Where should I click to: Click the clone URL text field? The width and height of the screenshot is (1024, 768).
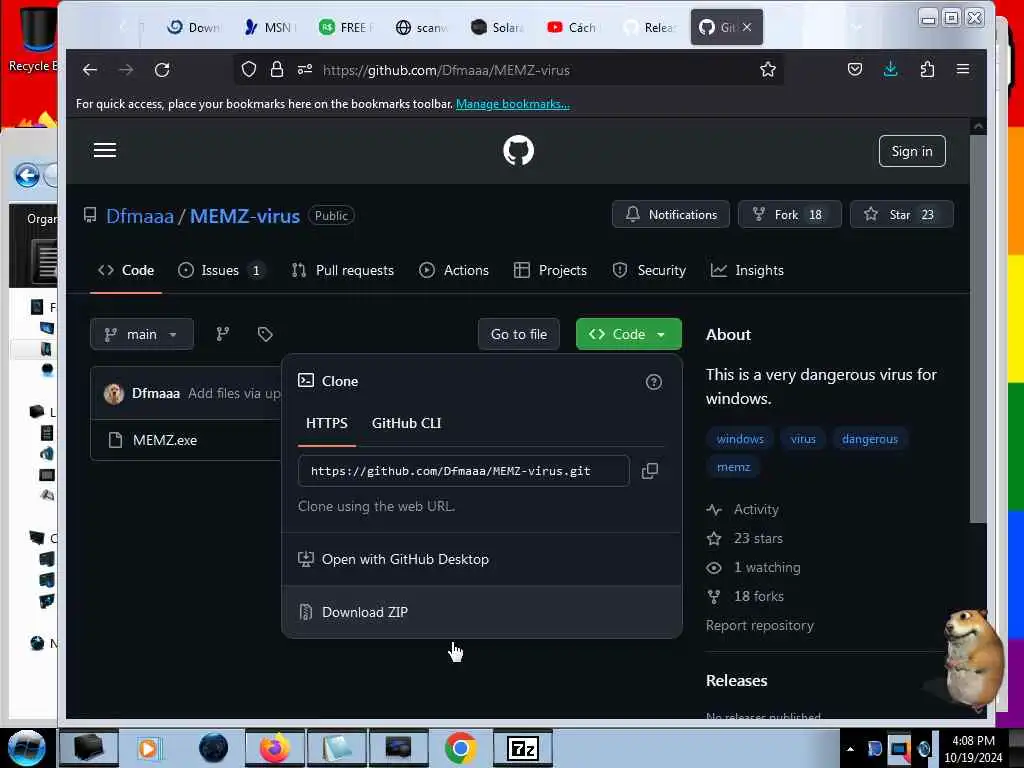(x=463, y=471)
